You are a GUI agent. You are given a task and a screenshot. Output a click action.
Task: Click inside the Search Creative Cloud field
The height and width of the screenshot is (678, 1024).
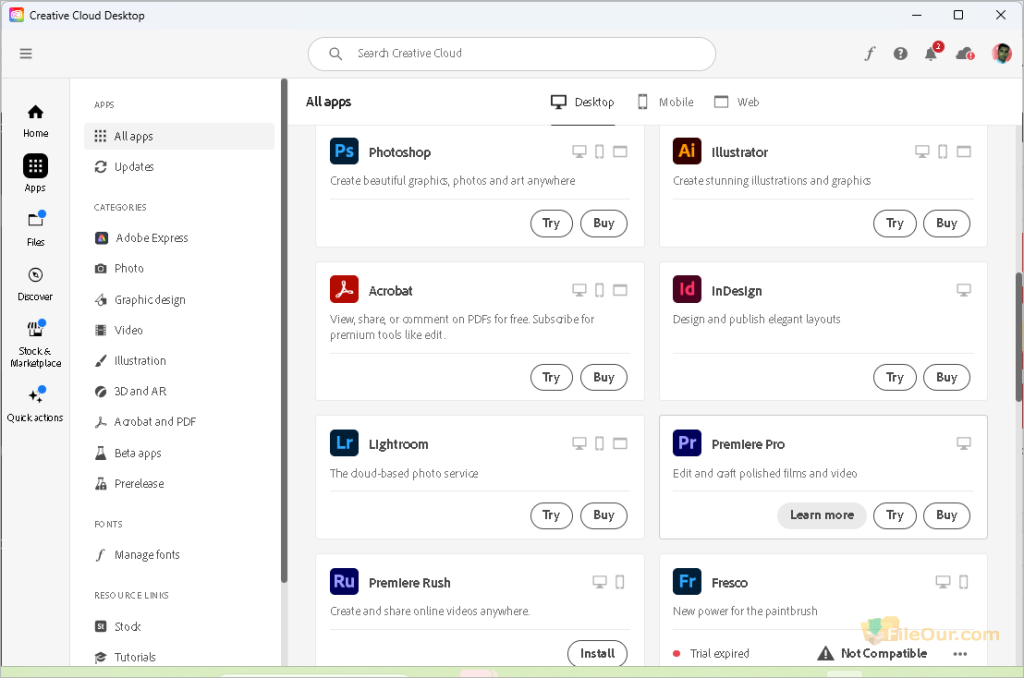[511, 53]
